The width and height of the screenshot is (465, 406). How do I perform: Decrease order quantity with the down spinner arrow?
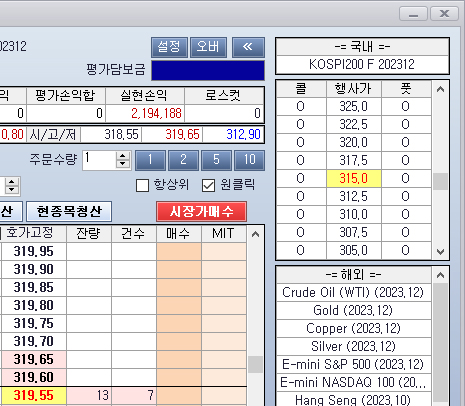pyautogui.click(x=123, y=163)
